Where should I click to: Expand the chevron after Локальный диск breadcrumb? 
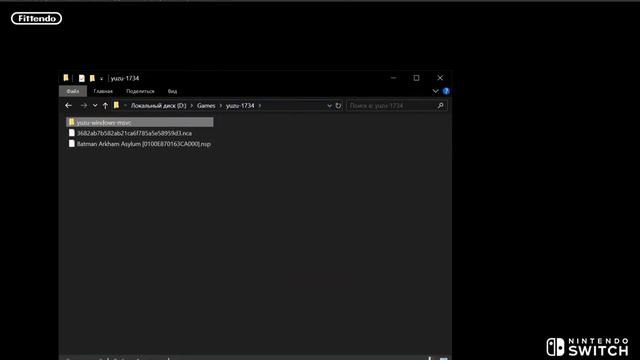pos(191,106)
